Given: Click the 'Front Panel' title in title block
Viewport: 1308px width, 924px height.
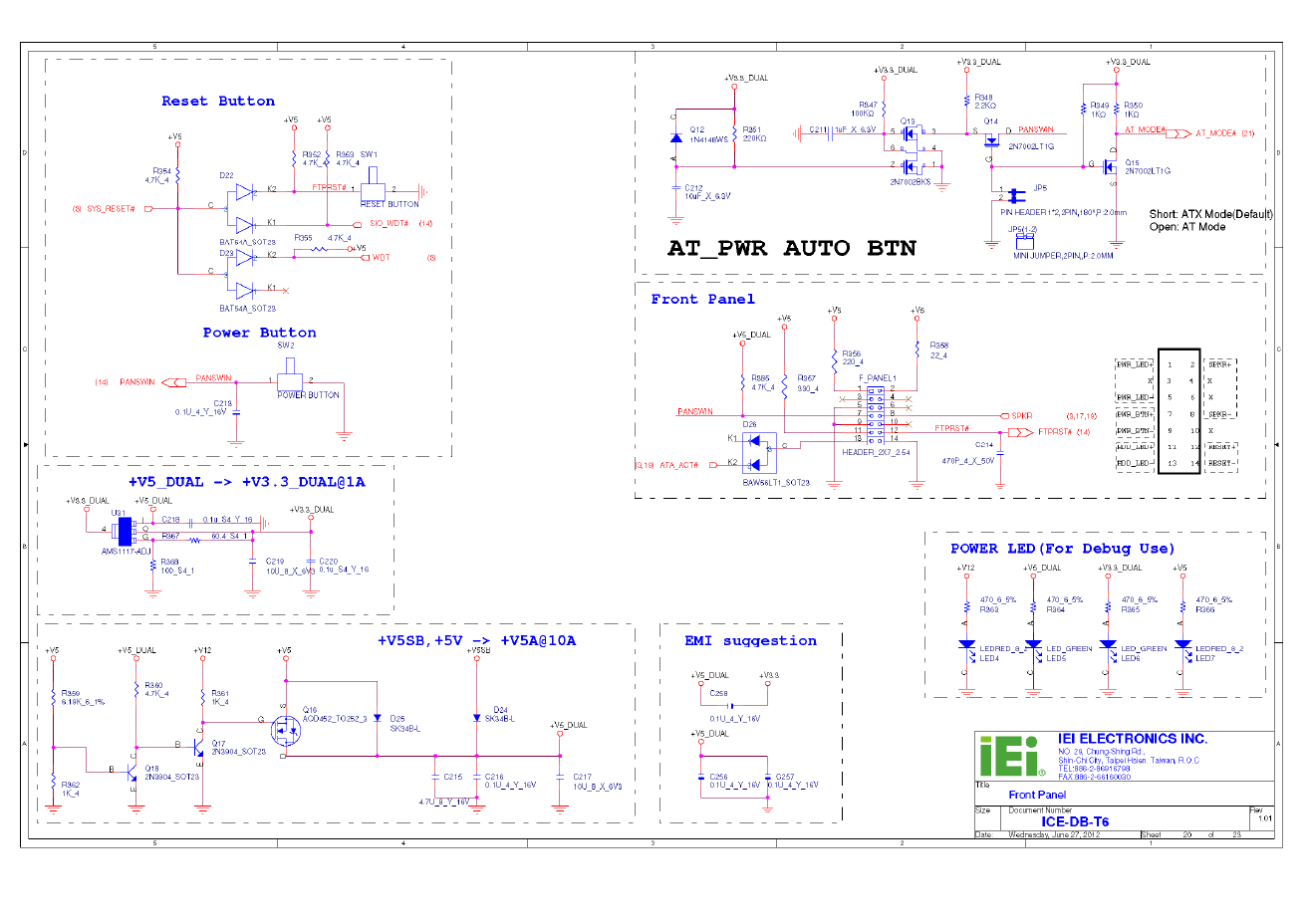Looking at the screenshot, I should (x=1037, y=795).
